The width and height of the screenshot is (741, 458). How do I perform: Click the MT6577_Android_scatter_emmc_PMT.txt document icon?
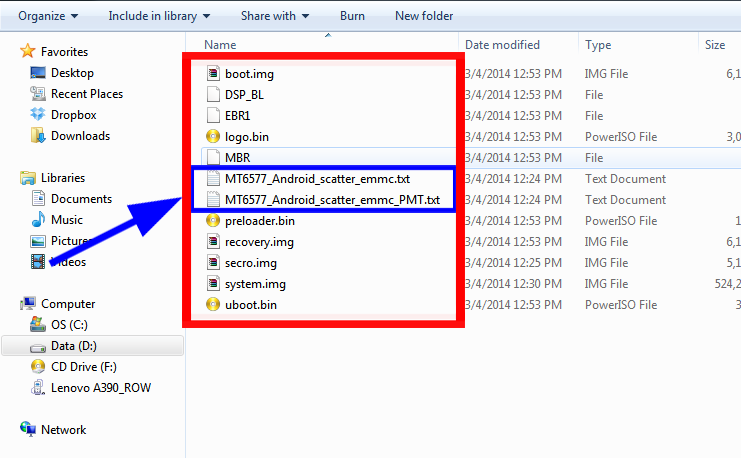point(213,199)
